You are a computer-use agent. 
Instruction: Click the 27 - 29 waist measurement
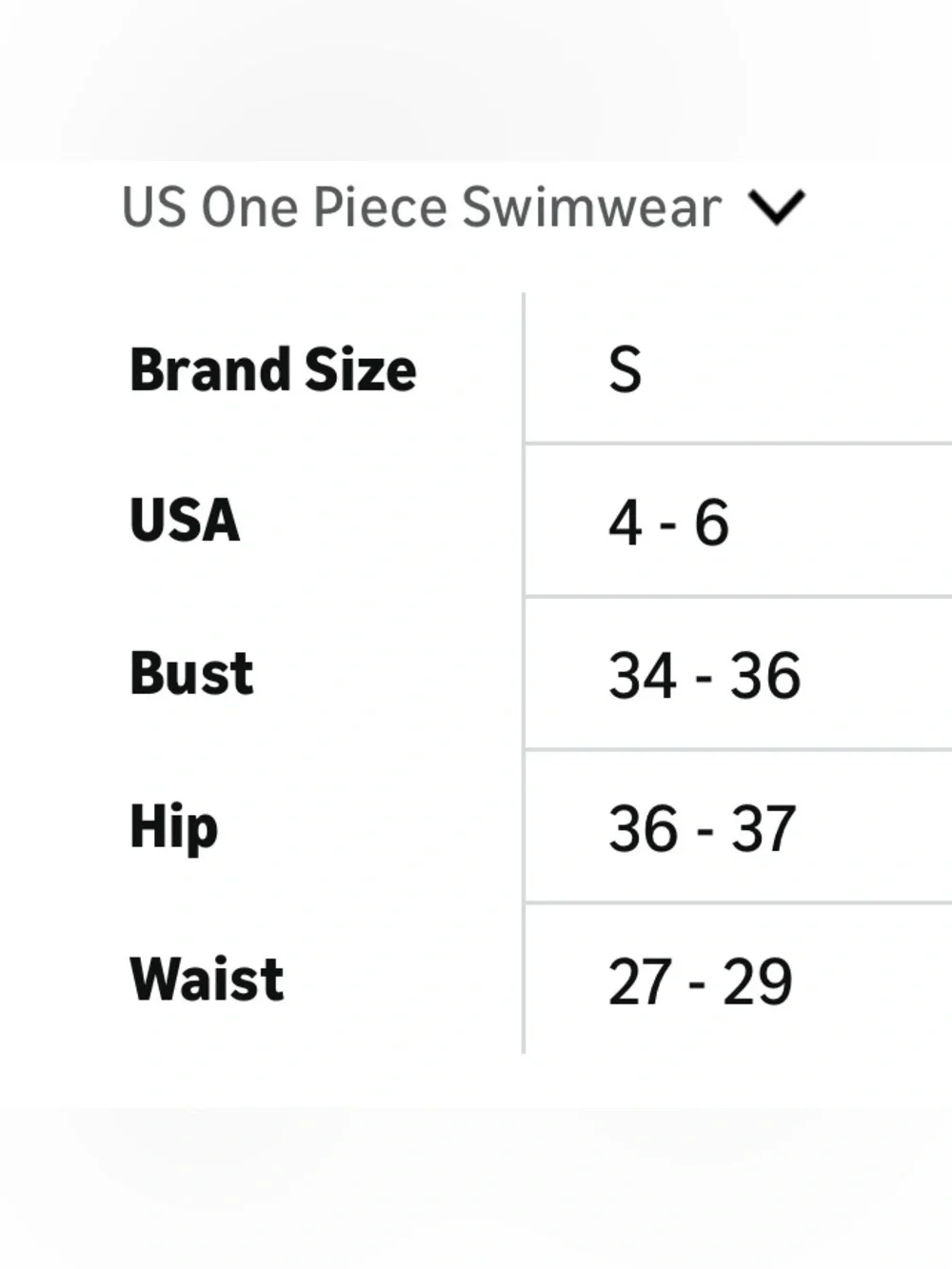coord(701,982)
